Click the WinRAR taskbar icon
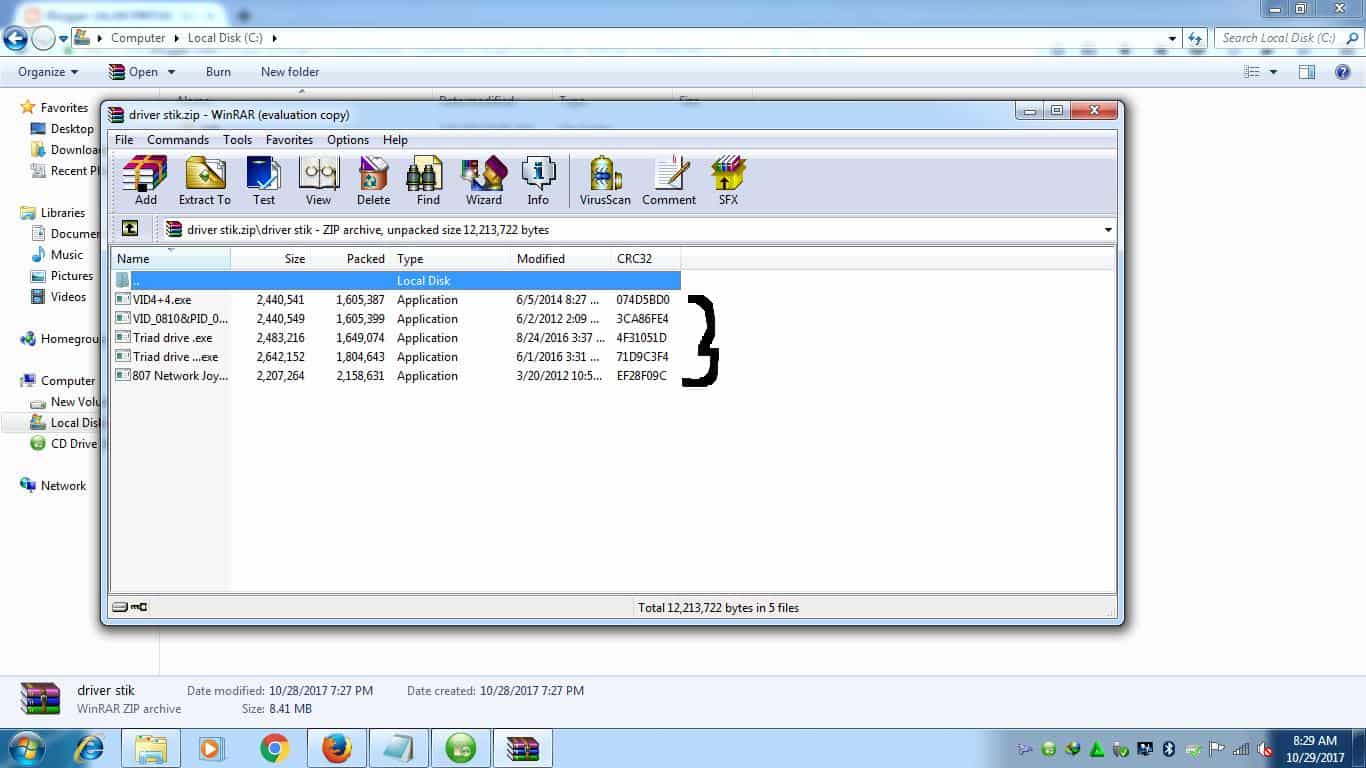The image size is (1366, 768). pyautogui.click(x=523, y=748)
